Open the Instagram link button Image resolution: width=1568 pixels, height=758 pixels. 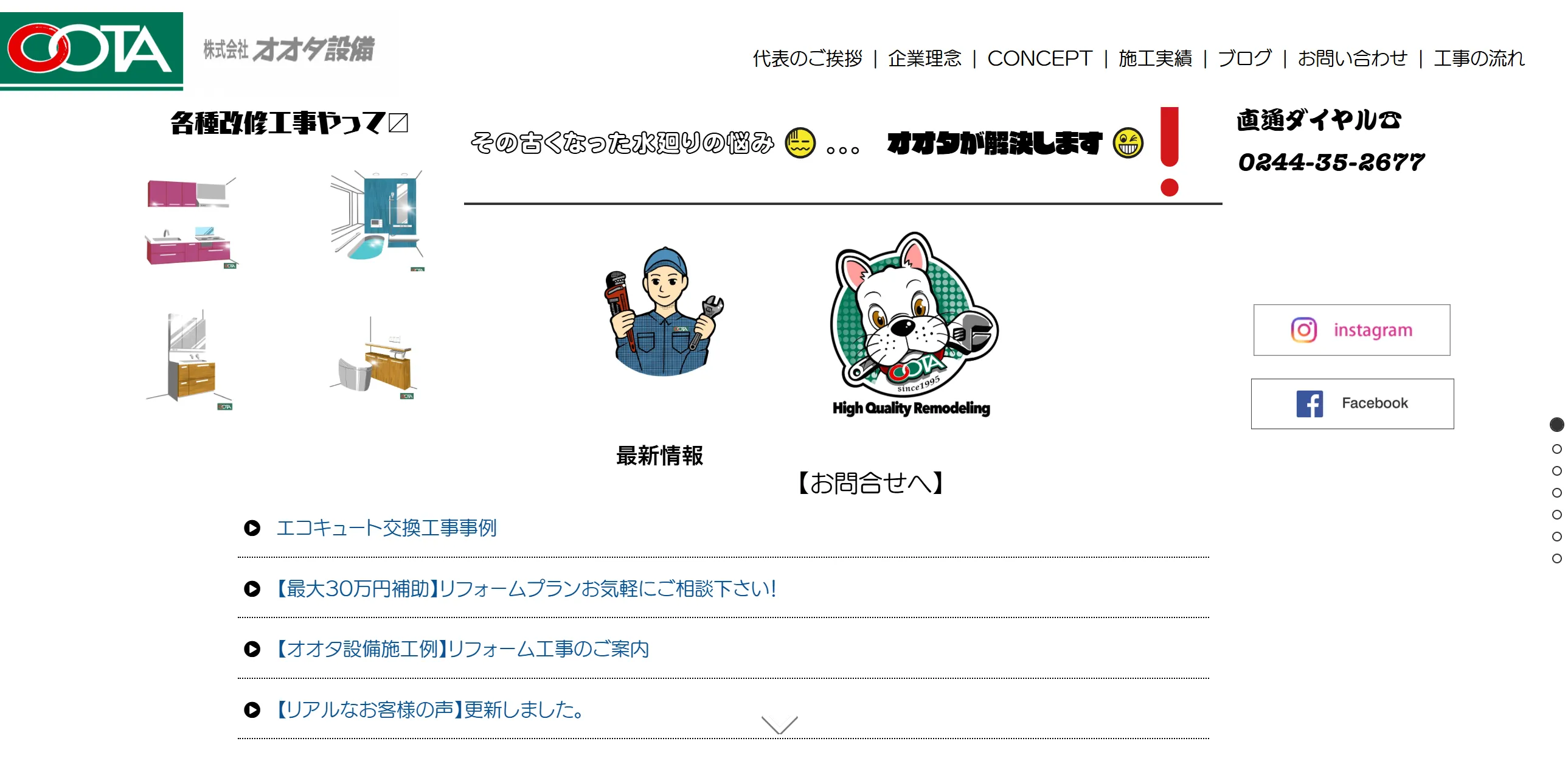(x=1351, y=330)
